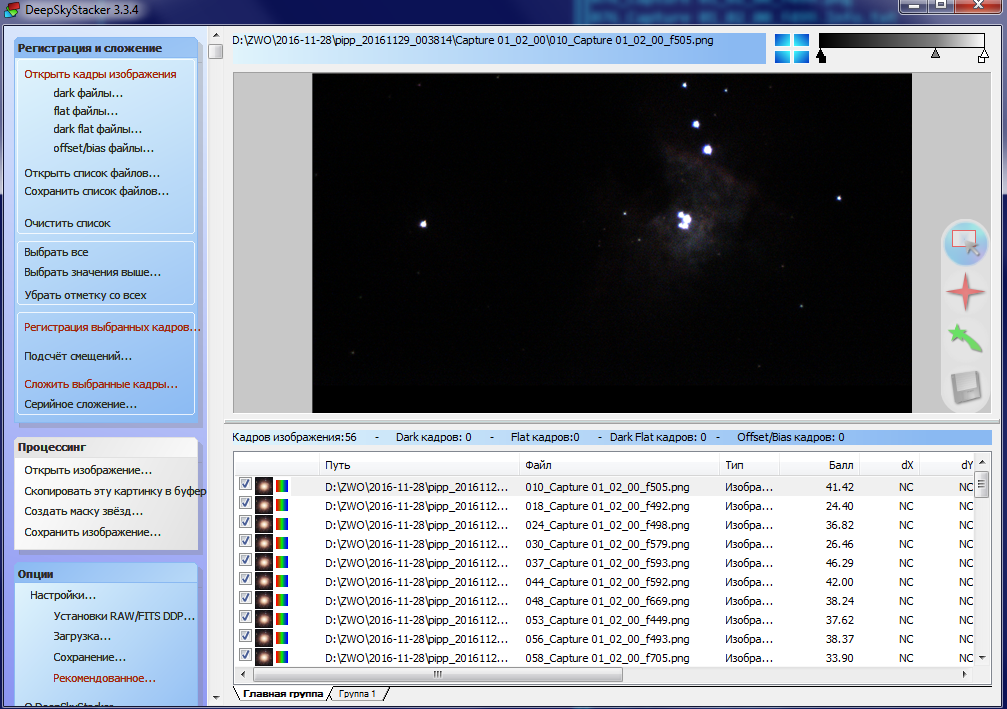The image size is (1007, 709).
Task: Click Очистить список link
Action: pos(67,223)
